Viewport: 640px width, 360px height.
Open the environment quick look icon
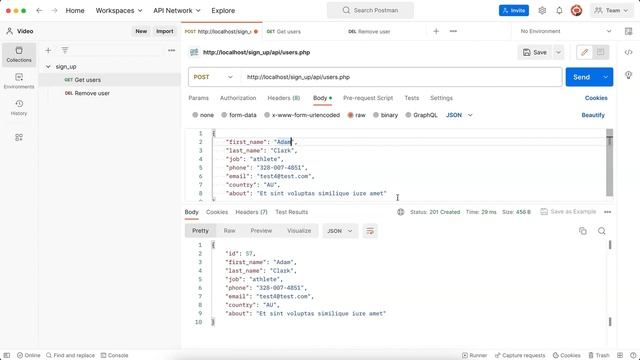(x=629, y=31)
